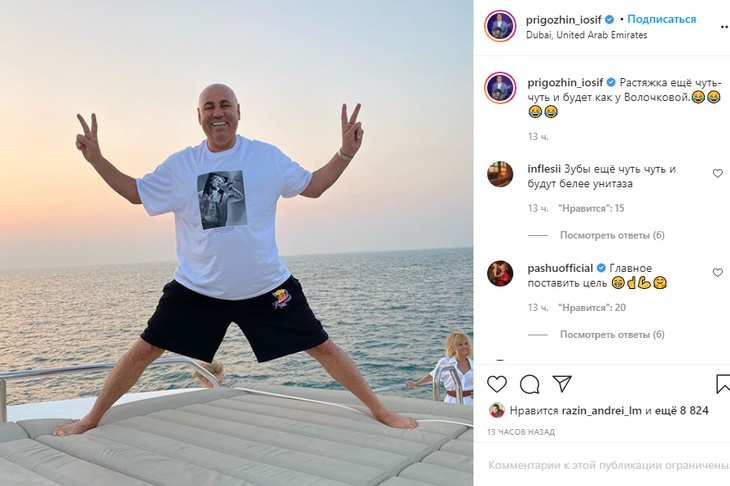Save post with the bookmark icon
The image size is (730, 486).
coord(723,384)
